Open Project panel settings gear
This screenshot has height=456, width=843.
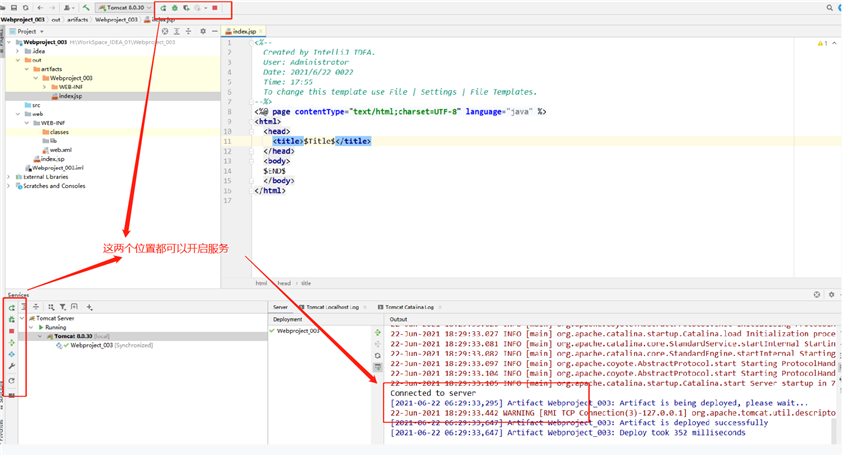click(x=202, y=31)
